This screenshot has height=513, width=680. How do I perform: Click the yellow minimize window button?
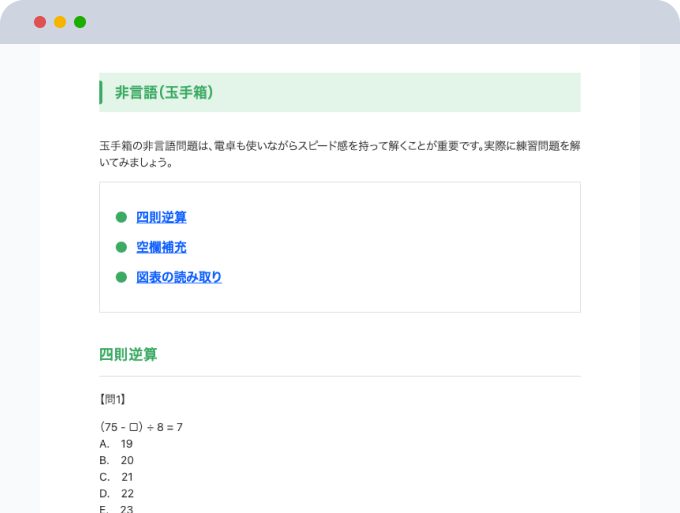click(x=60, y=22)
